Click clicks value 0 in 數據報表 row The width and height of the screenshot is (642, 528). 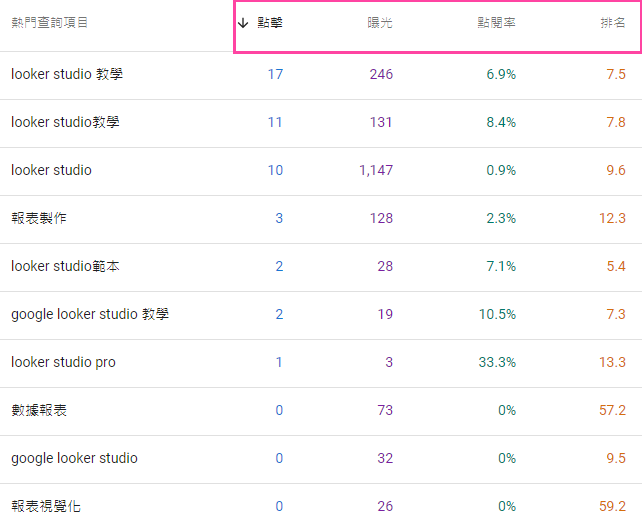click(279, 410)
